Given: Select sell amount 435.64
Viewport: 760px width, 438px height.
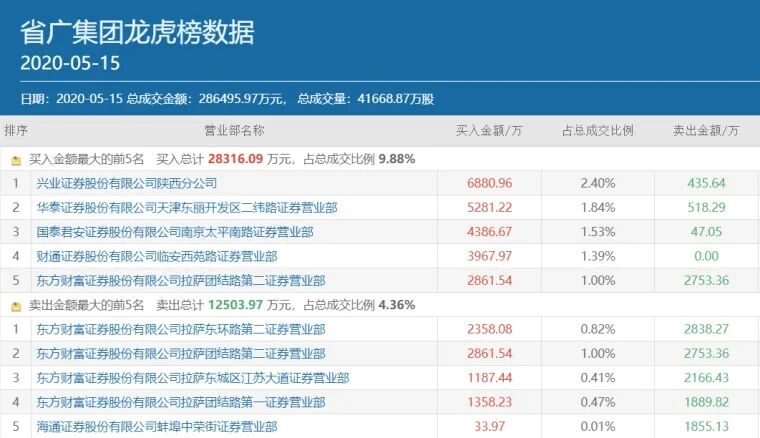Looking at the screenshot, I should point(706,183).
